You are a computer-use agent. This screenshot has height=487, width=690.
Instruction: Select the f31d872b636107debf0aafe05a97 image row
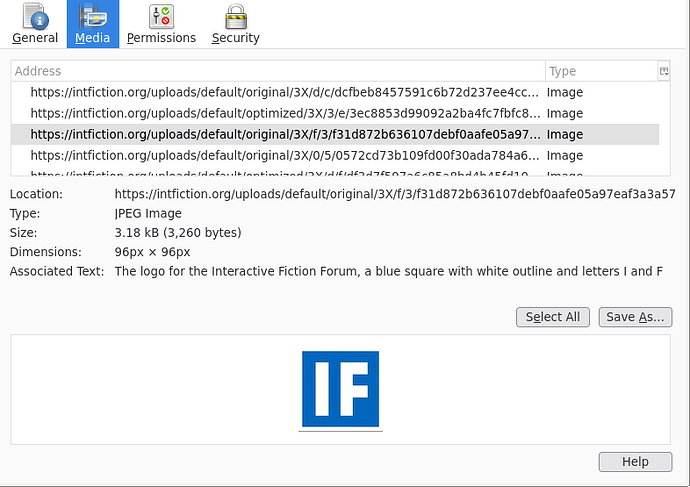[335, 135]
